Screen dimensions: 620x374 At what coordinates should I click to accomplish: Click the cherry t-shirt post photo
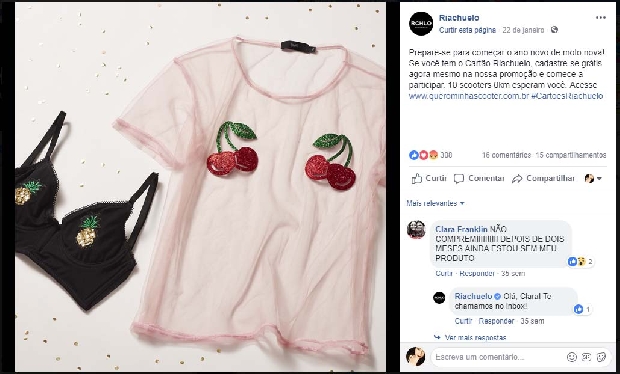point(200,187)
